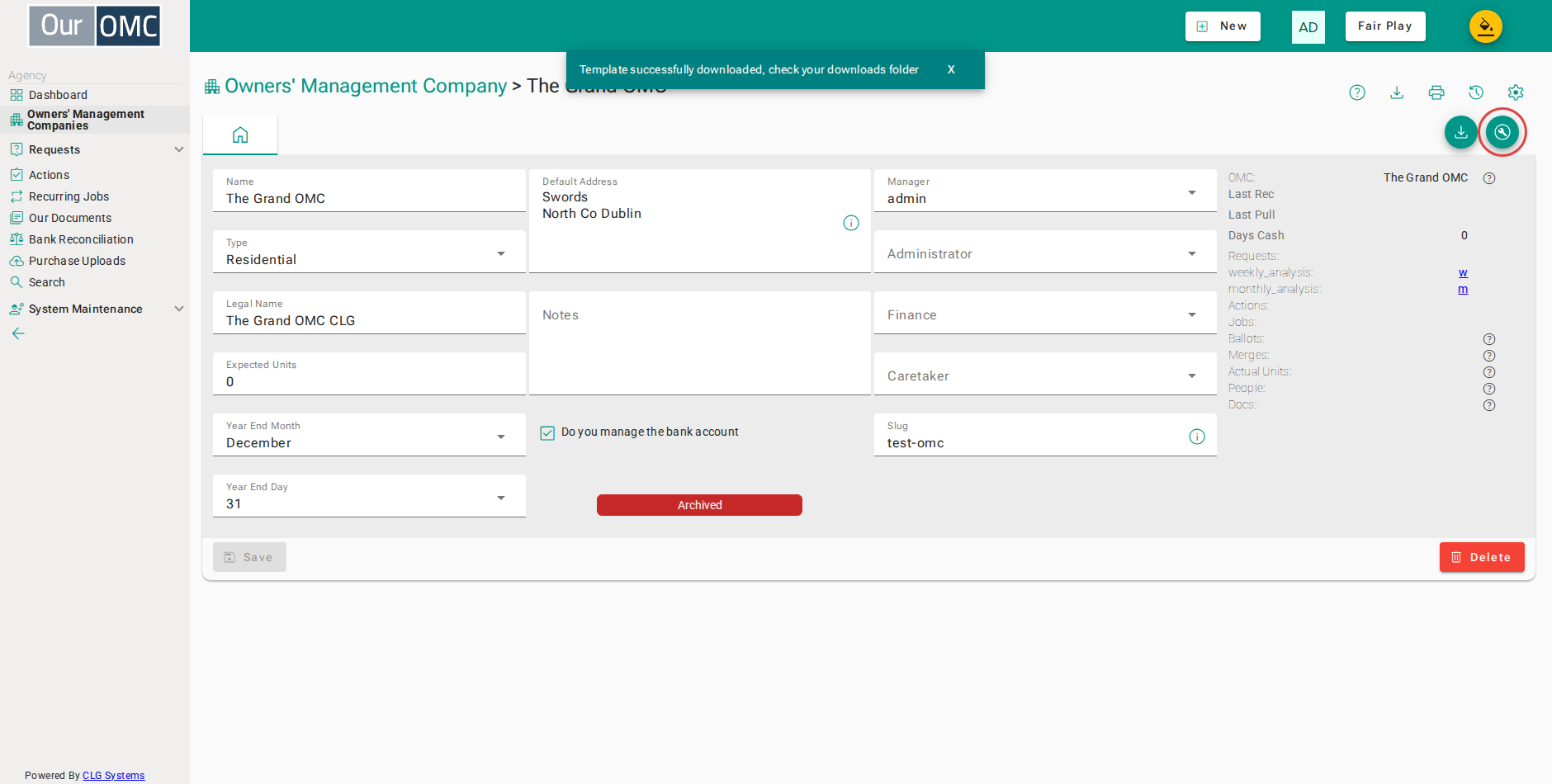Click the round wrench tool button
Image resolution: width=1552 pixels, height=784 pixels.
click(x=1502, y=132)
